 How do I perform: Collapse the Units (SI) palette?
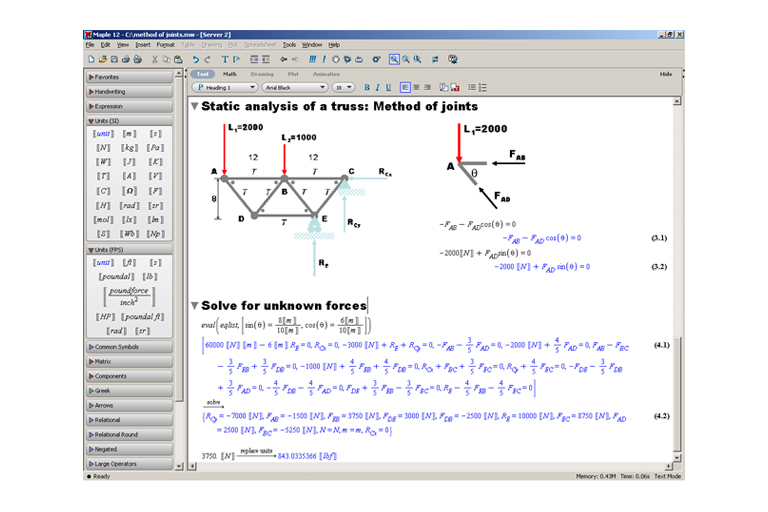pyautogui.click(x=130, y=121)
